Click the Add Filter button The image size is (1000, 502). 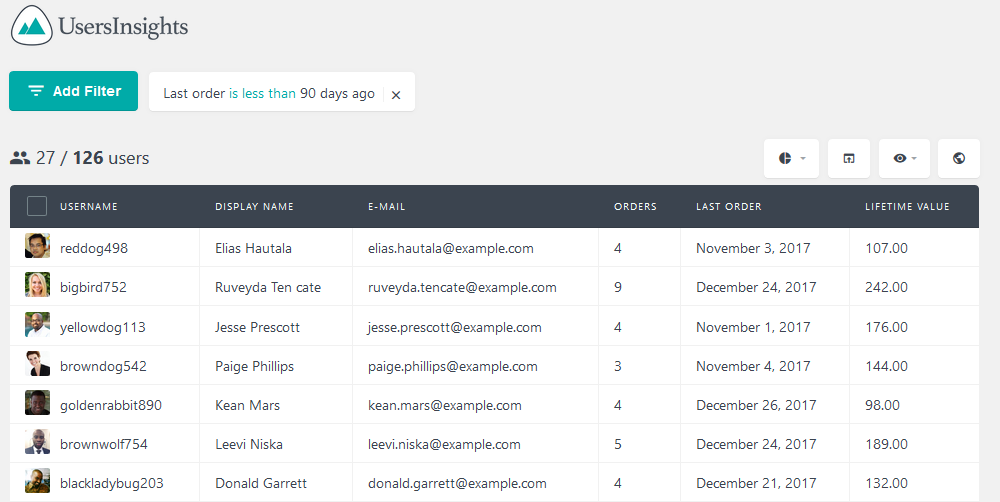pos(73,91)
